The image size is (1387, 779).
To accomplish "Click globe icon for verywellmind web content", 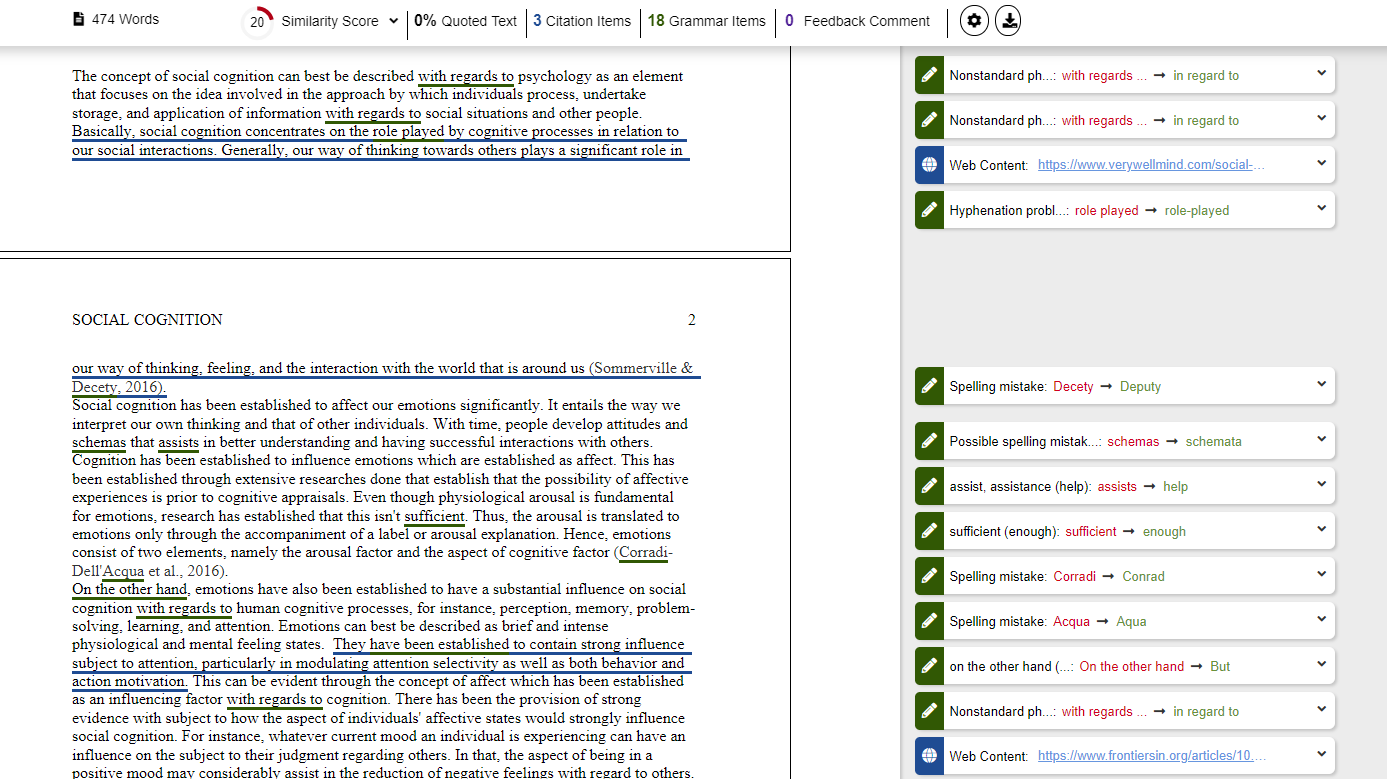I will click(929, 165).
